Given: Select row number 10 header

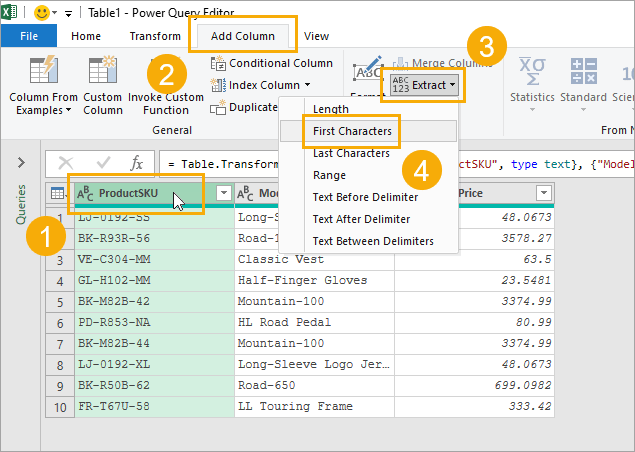Looking at the screenshot, I should [x=60, y=407].
